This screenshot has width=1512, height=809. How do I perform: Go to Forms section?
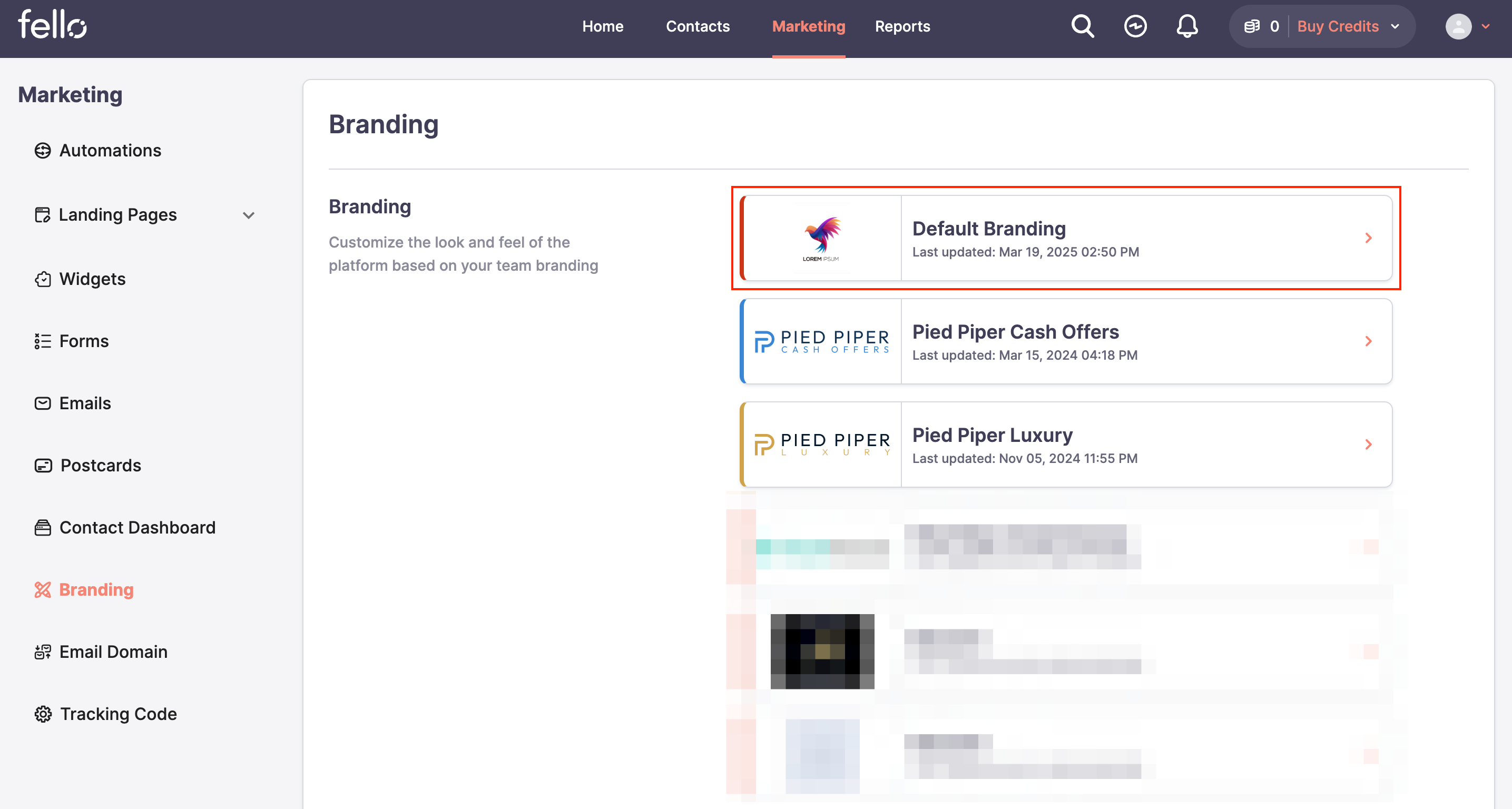[x=84, y=341]
